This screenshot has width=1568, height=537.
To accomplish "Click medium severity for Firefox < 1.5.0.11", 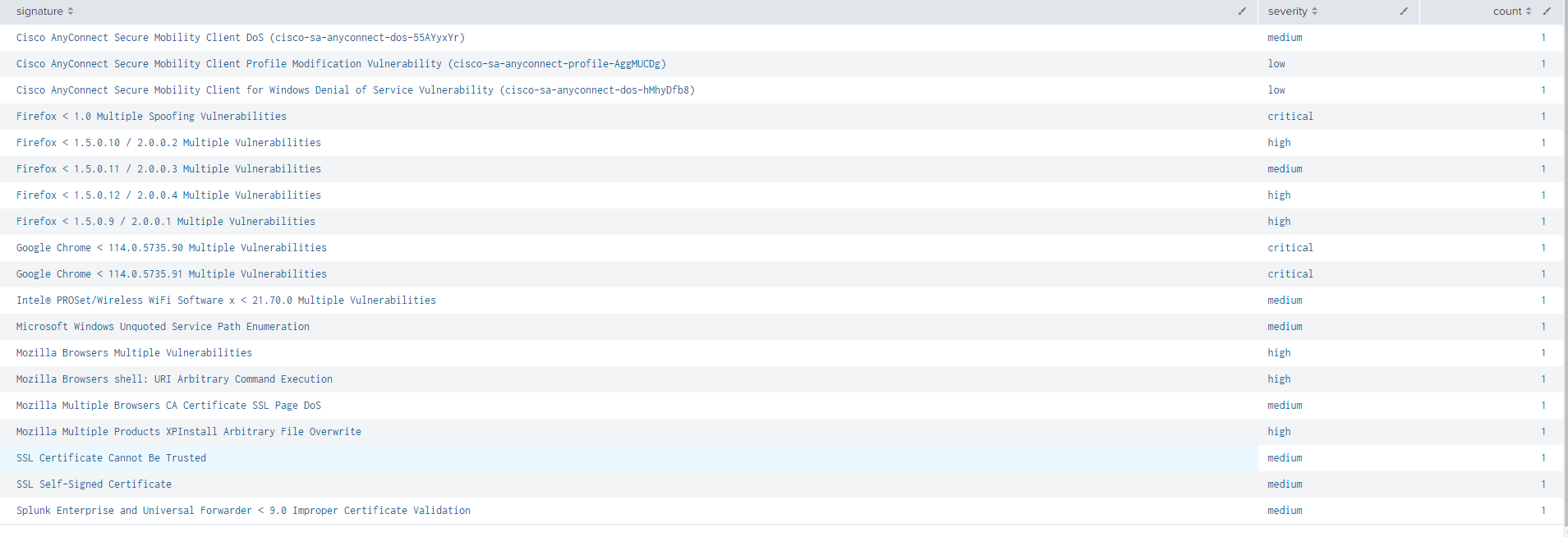I will (1285, 169).
